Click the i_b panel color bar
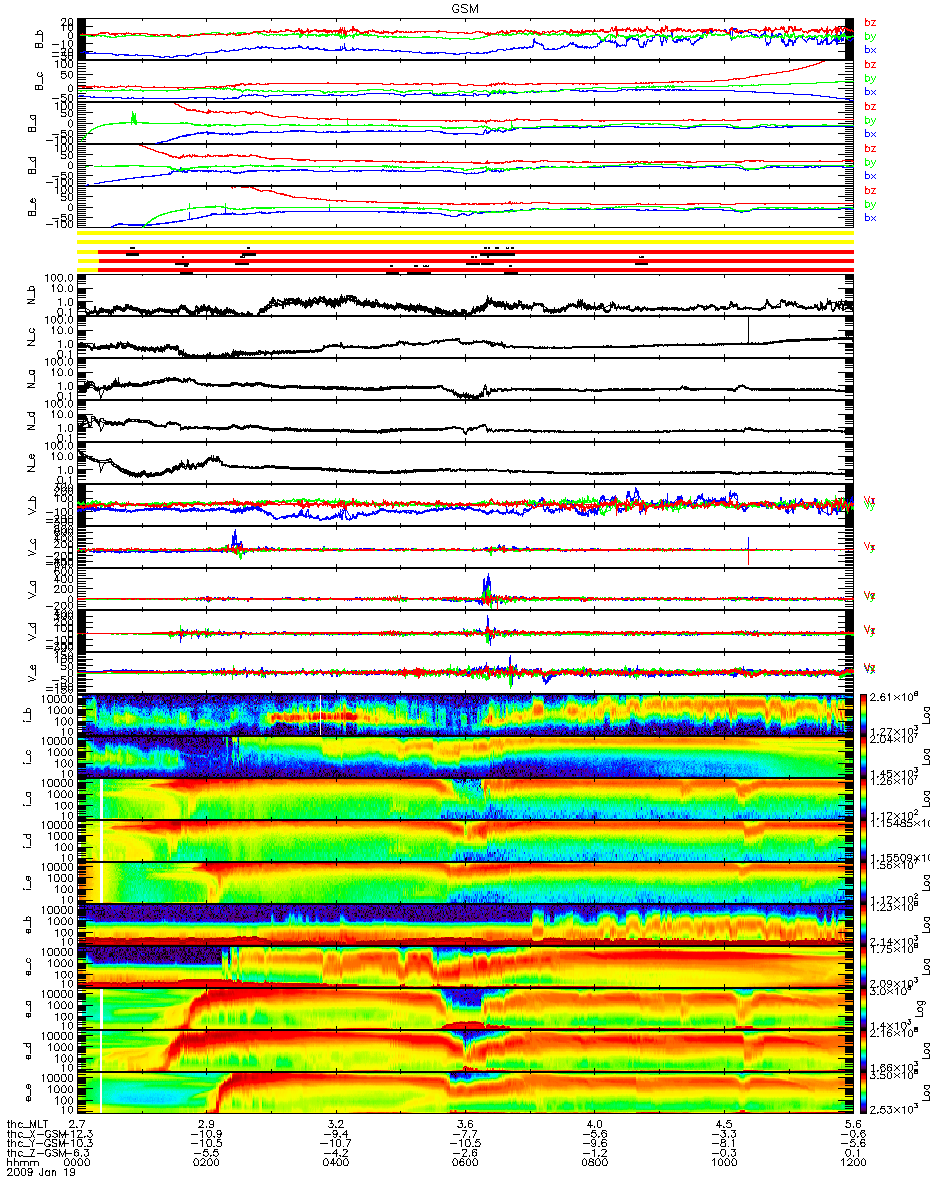Image resolution: width=930 pixels, height=1200 pixels. coord(862,715)
